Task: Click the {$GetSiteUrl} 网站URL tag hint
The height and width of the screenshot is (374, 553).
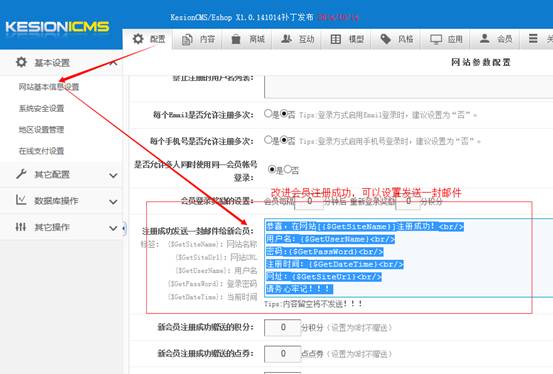Action: tap(216, 257)
